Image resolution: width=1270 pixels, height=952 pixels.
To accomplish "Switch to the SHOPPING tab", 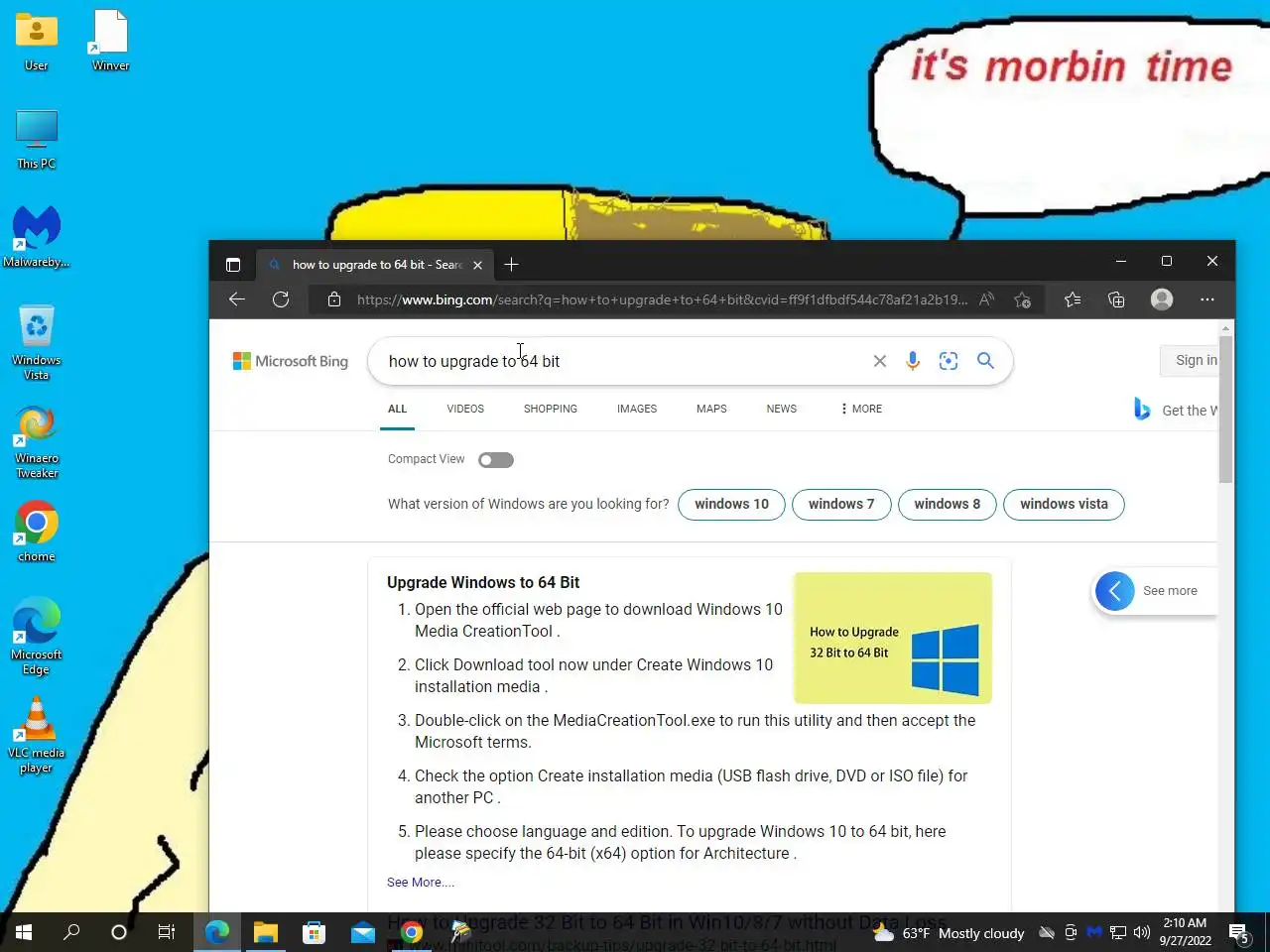I will pos(551,409).
